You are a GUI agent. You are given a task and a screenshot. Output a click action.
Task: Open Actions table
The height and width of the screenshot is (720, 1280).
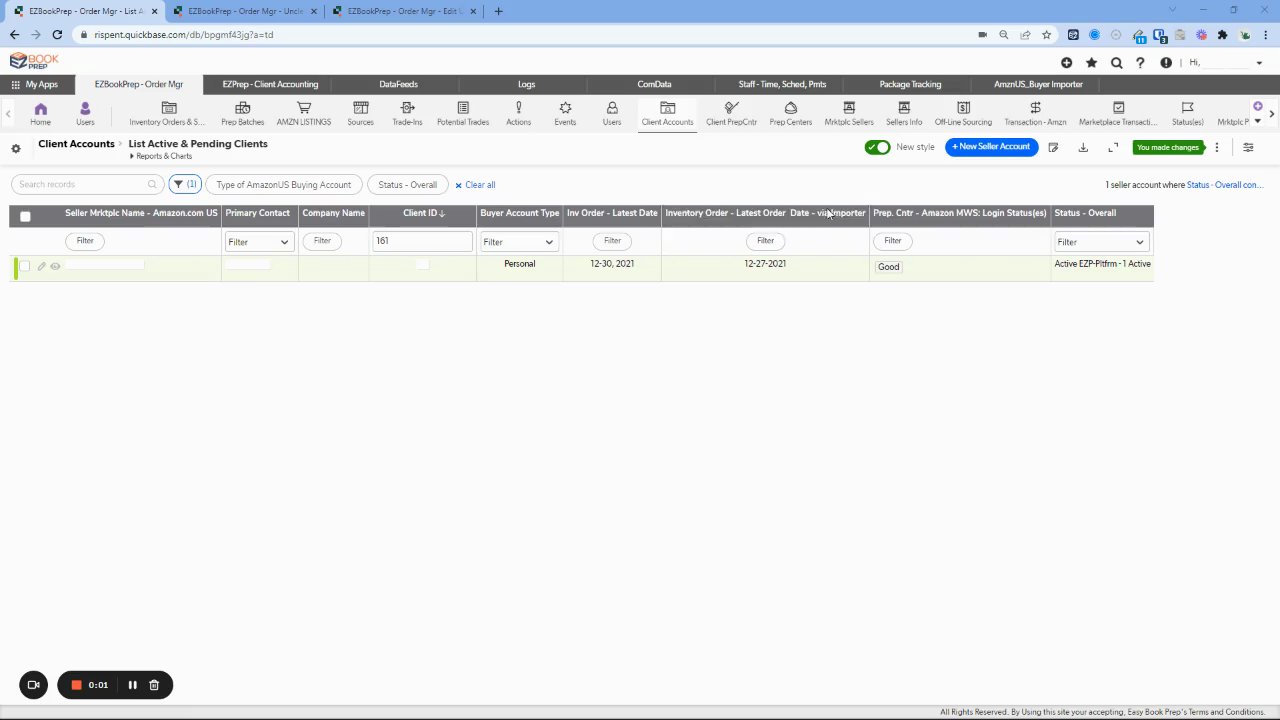click(x=518, y=113)
